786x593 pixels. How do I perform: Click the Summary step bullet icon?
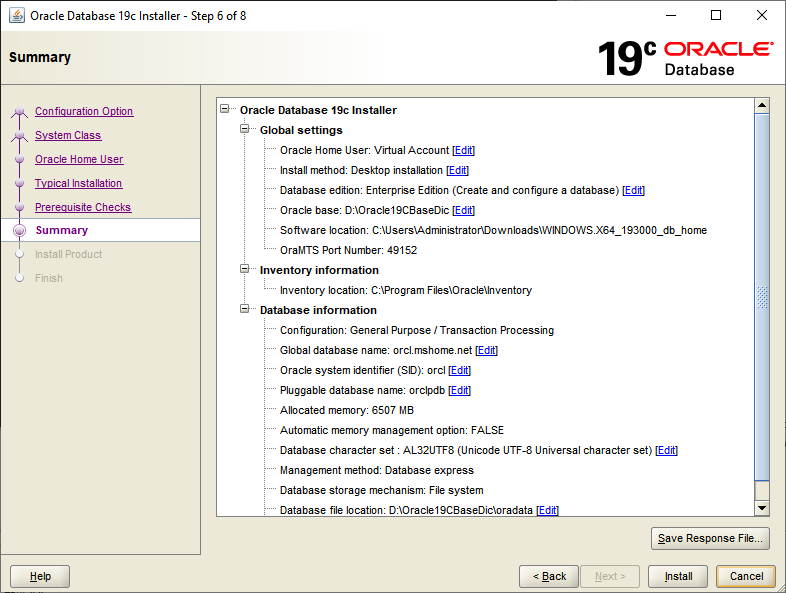coord(20,230)
